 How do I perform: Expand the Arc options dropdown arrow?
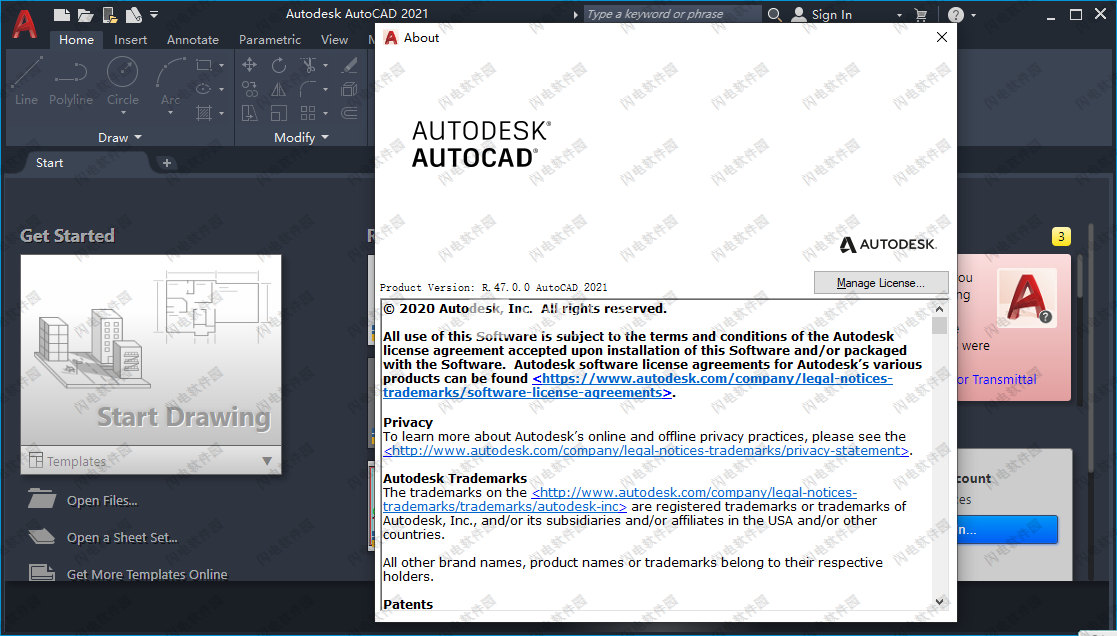click(x=170, y=113)
